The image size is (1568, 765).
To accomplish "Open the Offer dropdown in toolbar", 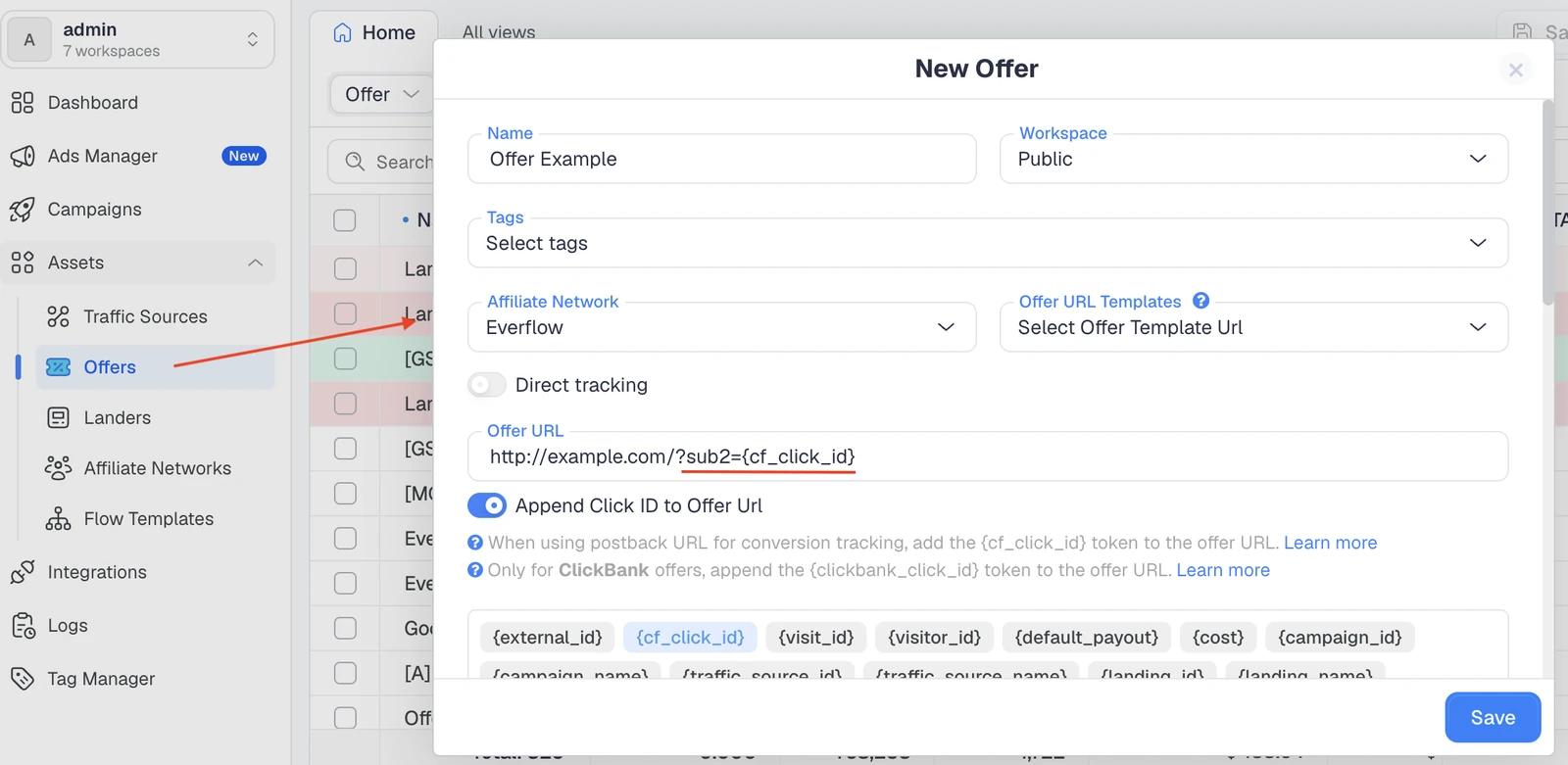I will 382,94.
